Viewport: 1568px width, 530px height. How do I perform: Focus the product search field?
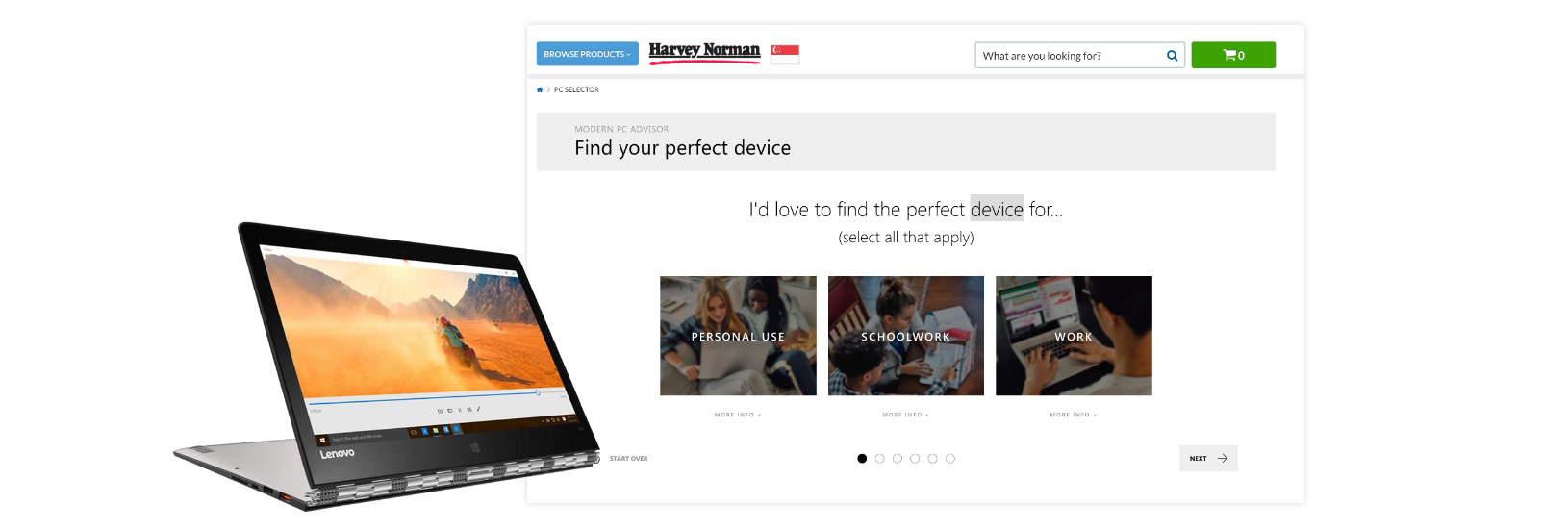pos(1070,56)
